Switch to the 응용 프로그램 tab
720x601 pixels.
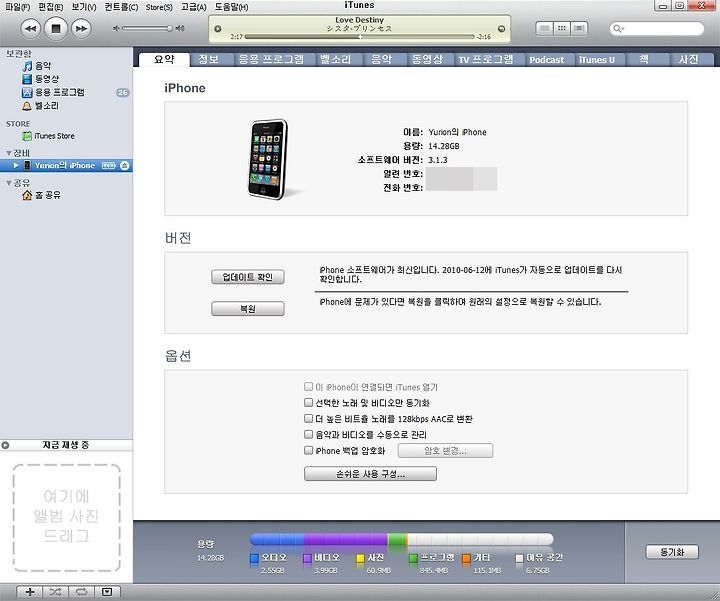click(271, 60)
